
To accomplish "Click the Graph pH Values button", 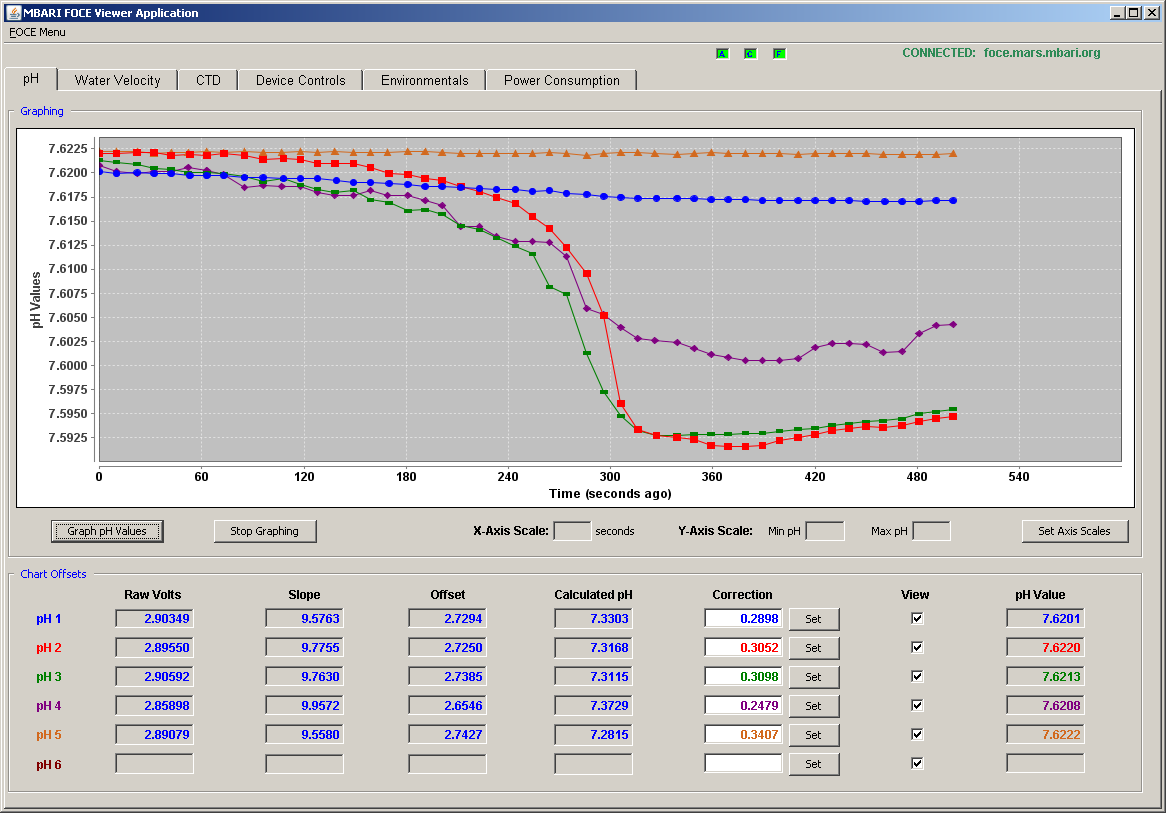I will point(107,531).
